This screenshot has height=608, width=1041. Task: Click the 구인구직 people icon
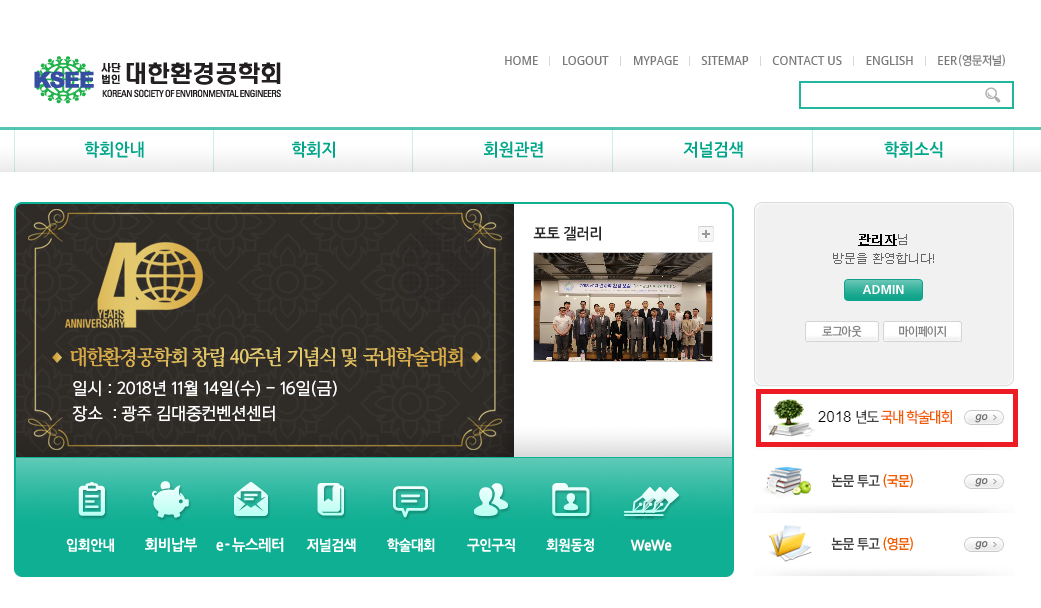[491, 500]
